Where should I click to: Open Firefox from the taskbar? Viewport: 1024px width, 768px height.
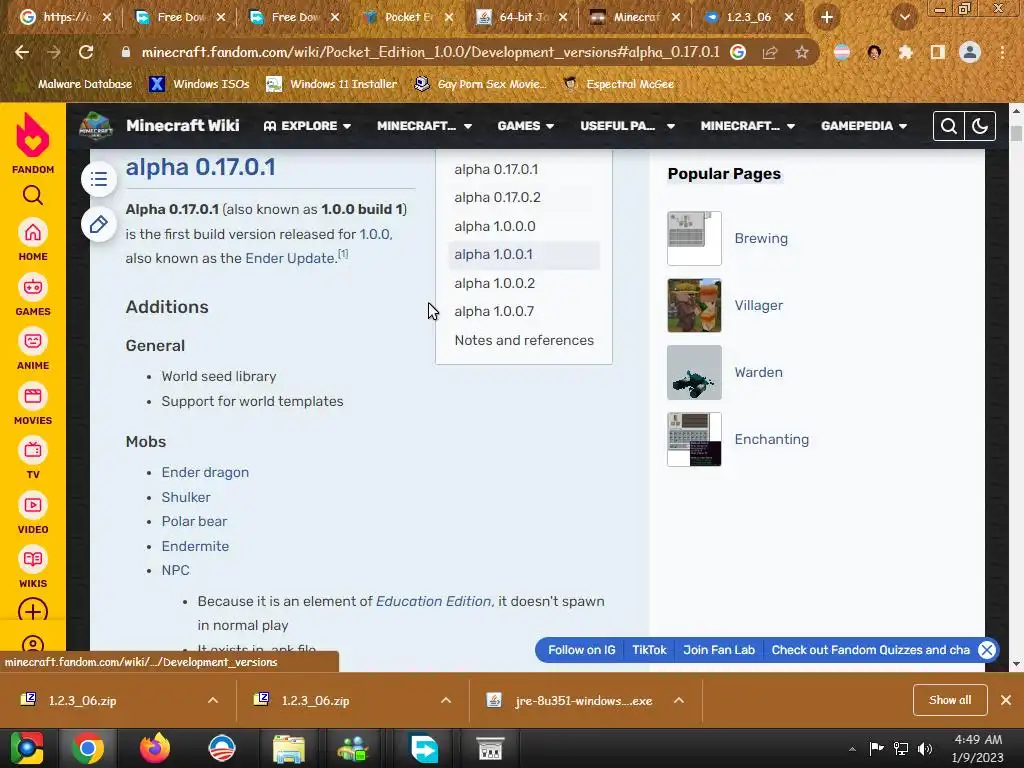tap(155, 748)
